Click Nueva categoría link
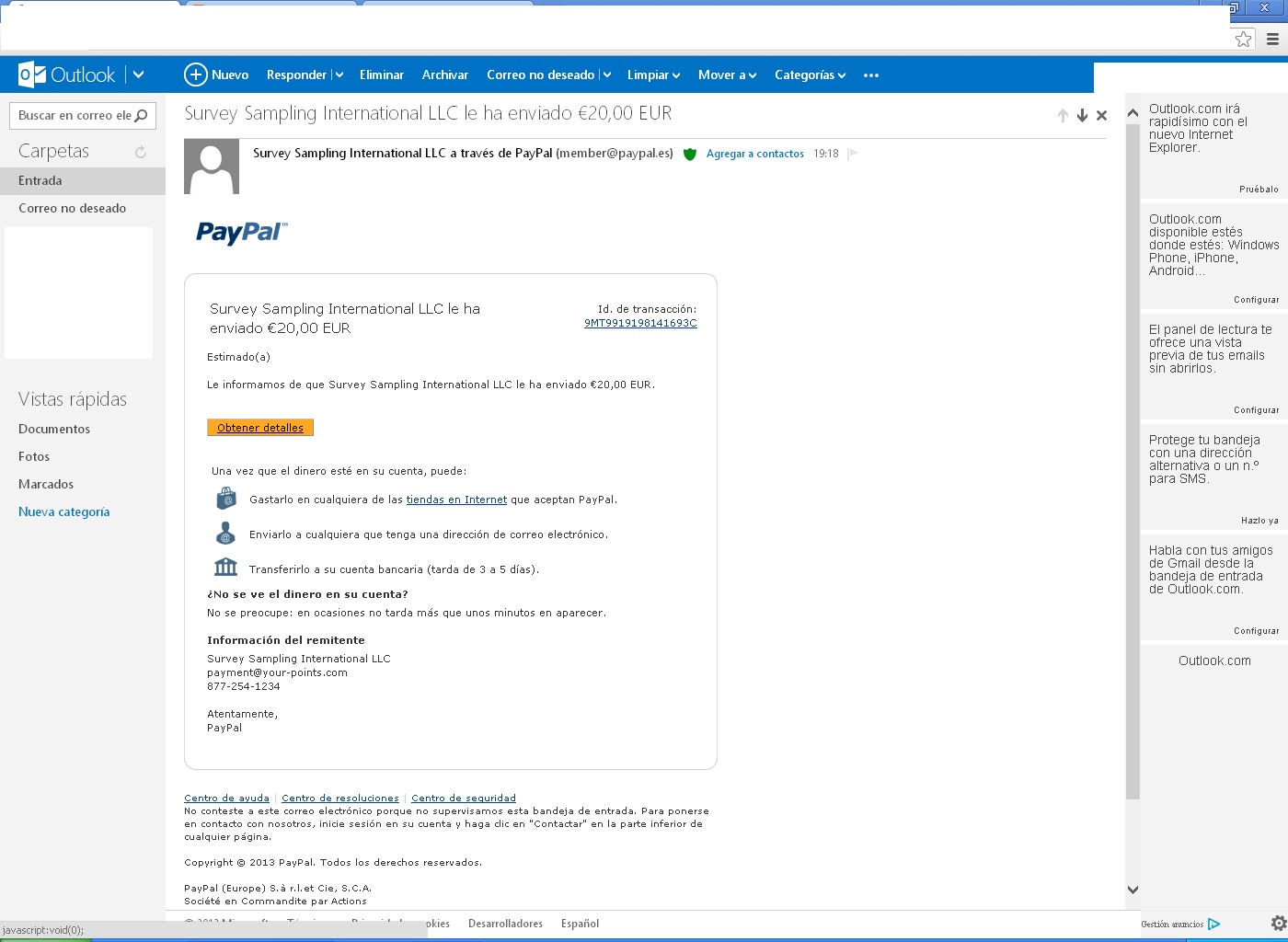Viewport: 1288px width, 942px height. (x=64, y=511)
